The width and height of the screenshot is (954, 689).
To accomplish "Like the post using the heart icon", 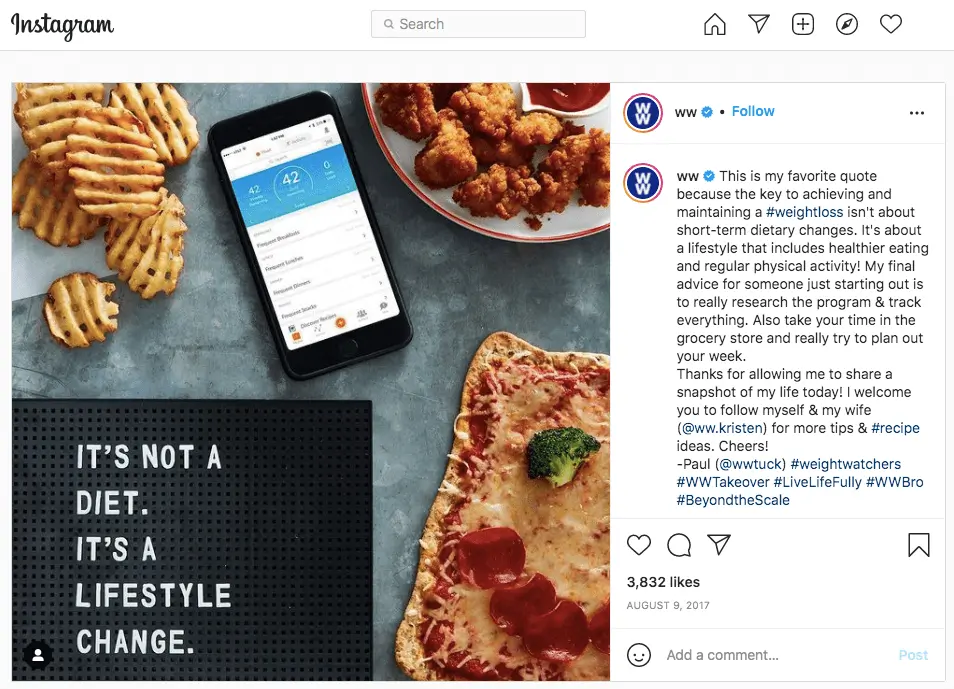I will click(x=639, y=545).
